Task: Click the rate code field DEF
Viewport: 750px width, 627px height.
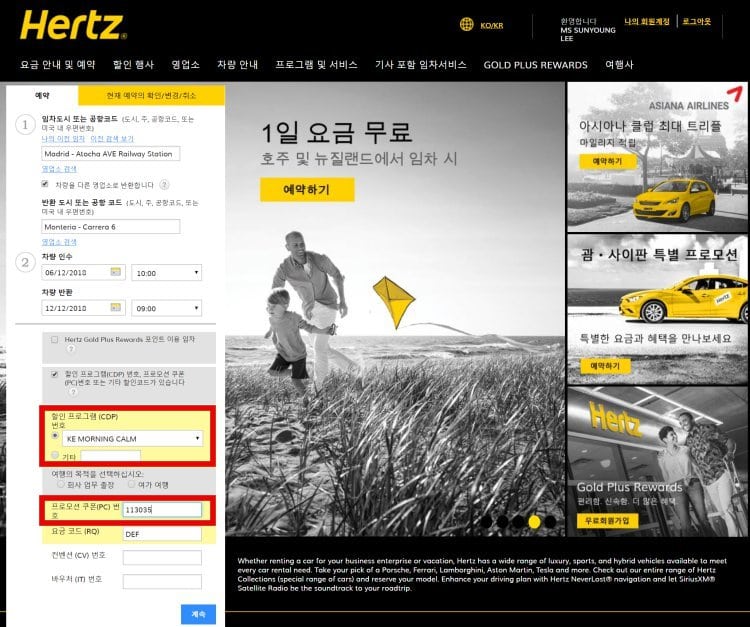Action: pyautogui.click(x=162, y=534)
